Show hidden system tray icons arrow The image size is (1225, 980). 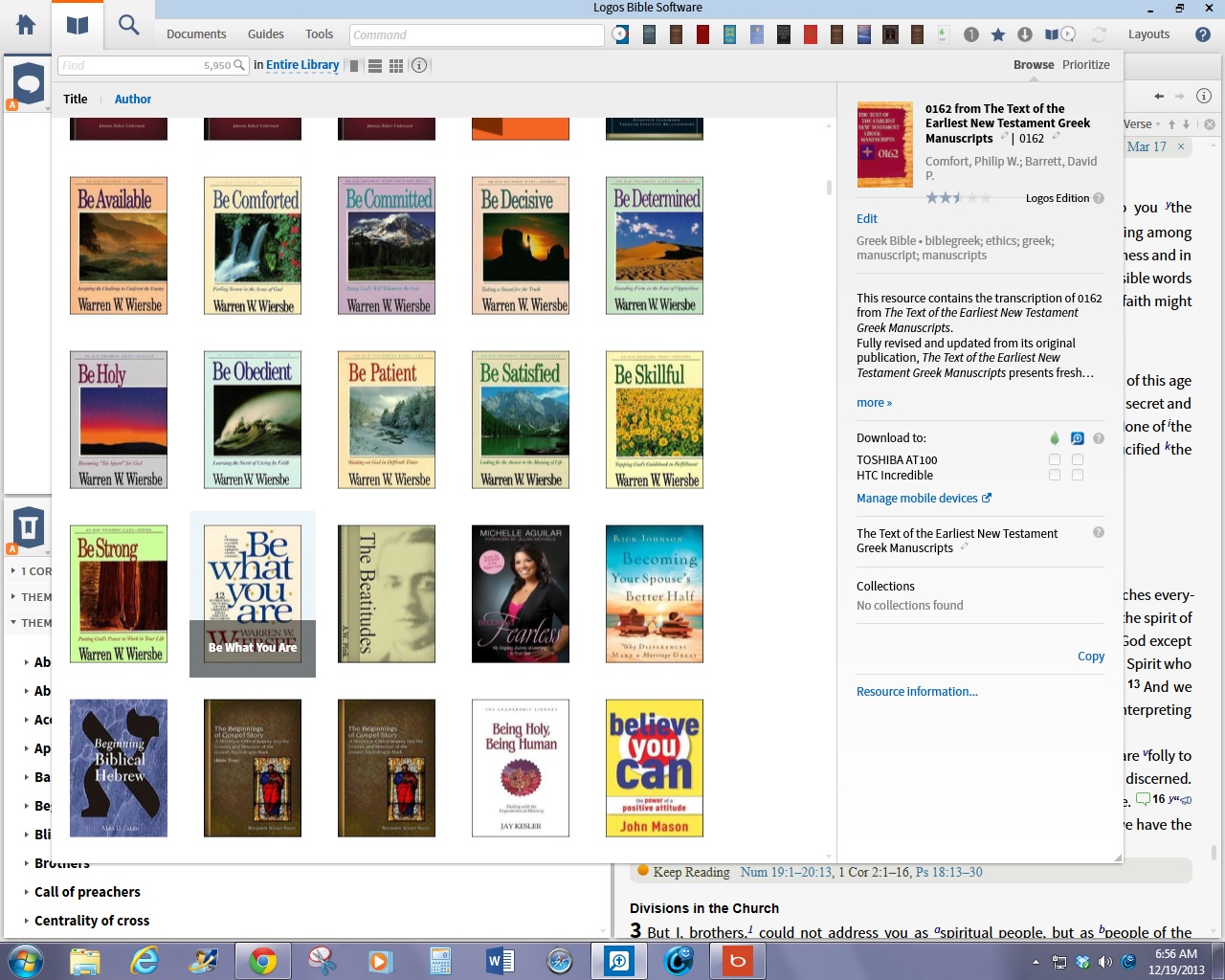1036,962
